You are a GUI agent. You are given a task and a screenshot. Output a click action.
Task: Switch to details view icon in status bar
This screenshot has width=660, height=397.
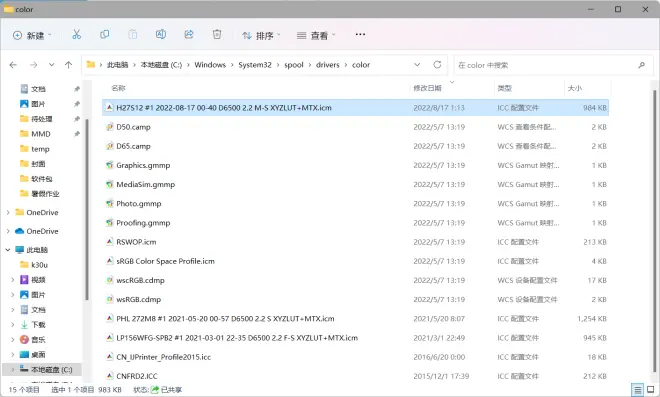(638, 389)
